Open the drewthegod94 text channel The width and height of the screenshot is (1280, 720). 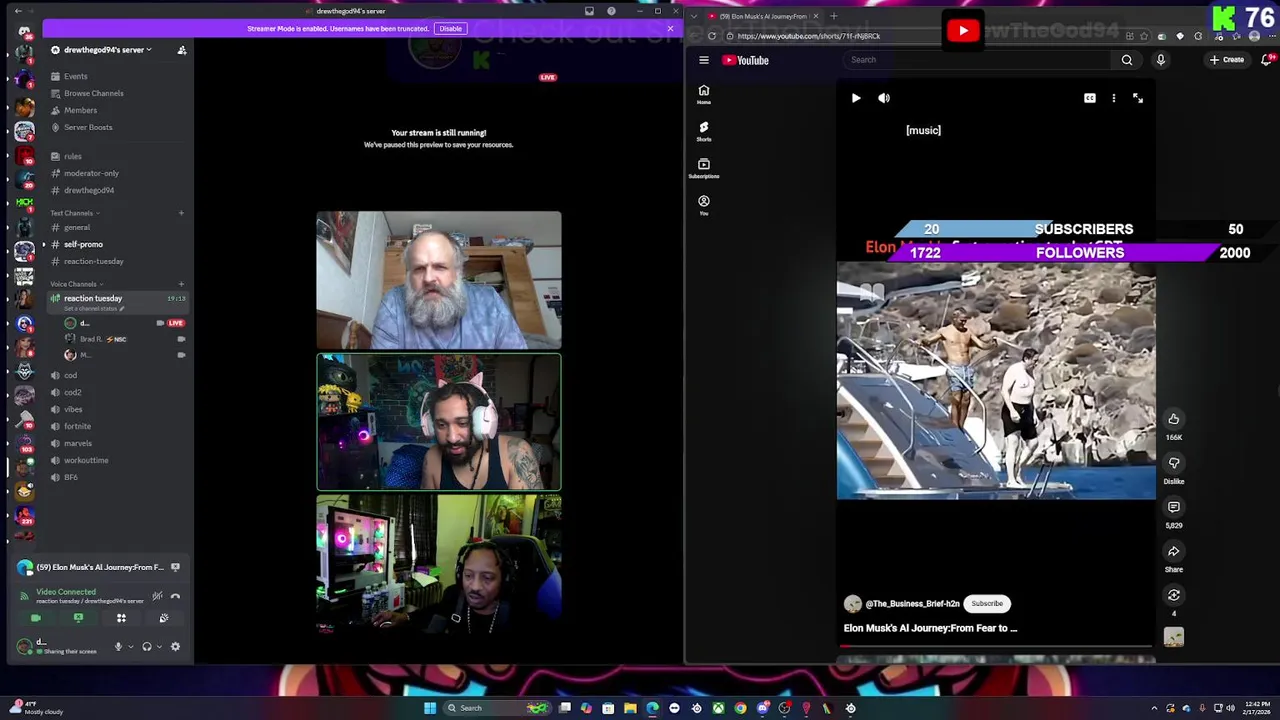pyautogui.click(x=89, y=190)
